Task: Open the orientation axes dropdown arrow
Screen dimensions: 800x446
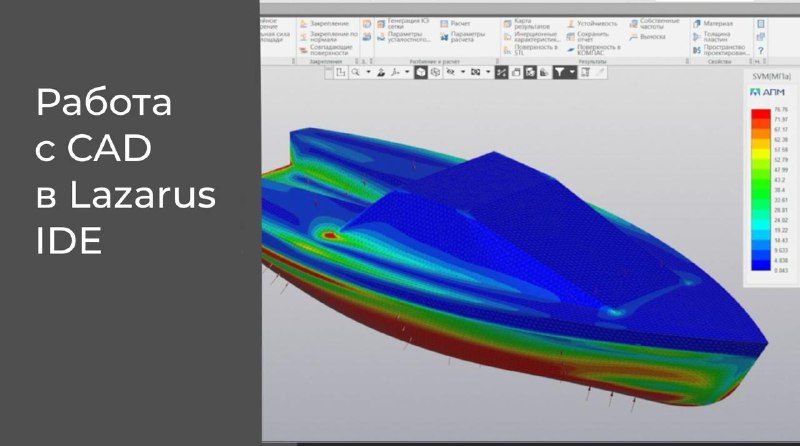Action: click(407, 72)
